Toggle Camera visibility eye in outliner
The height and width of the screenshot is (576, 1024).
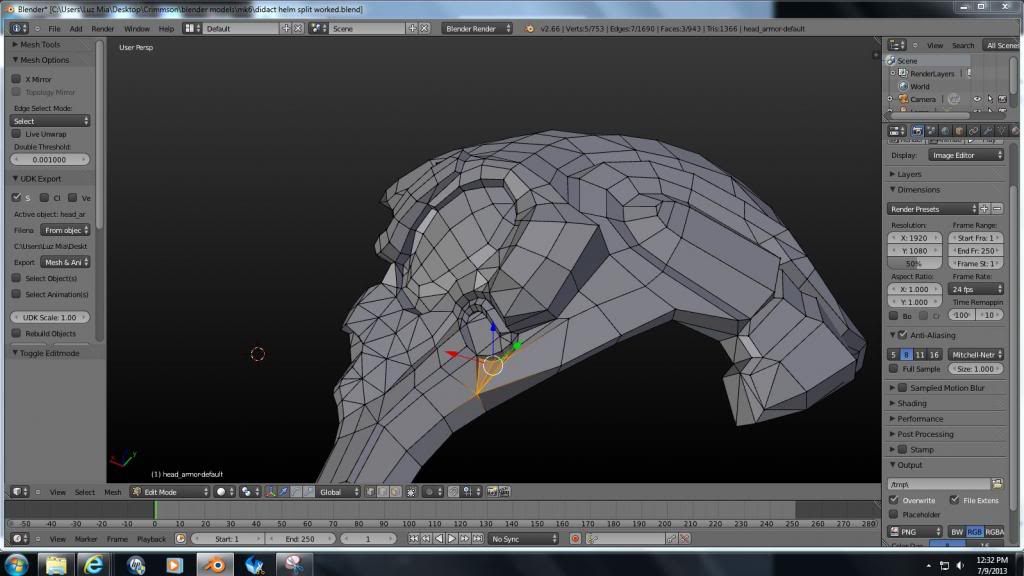coord(977,99)
